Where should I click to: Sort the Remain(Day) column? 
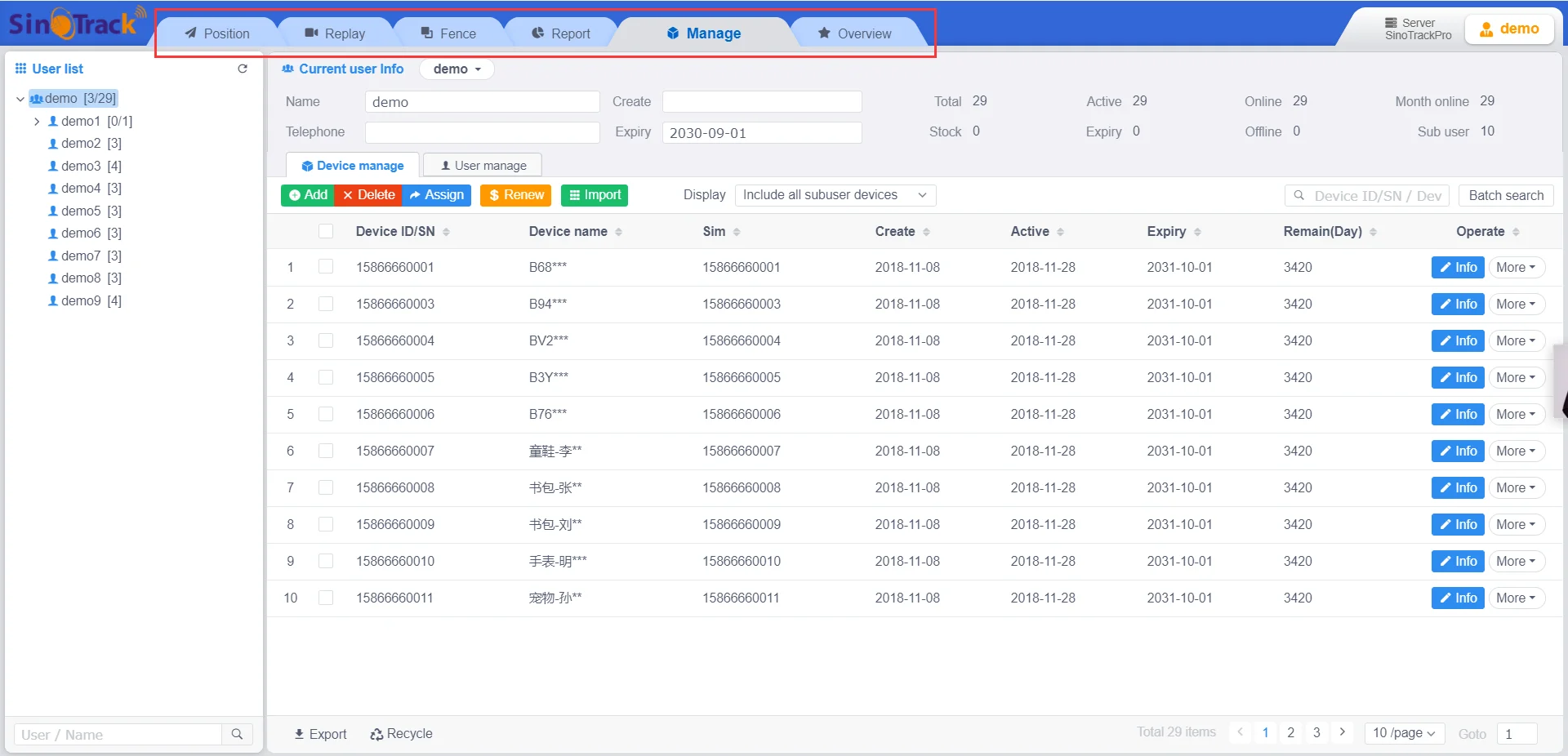point(1373,232)
